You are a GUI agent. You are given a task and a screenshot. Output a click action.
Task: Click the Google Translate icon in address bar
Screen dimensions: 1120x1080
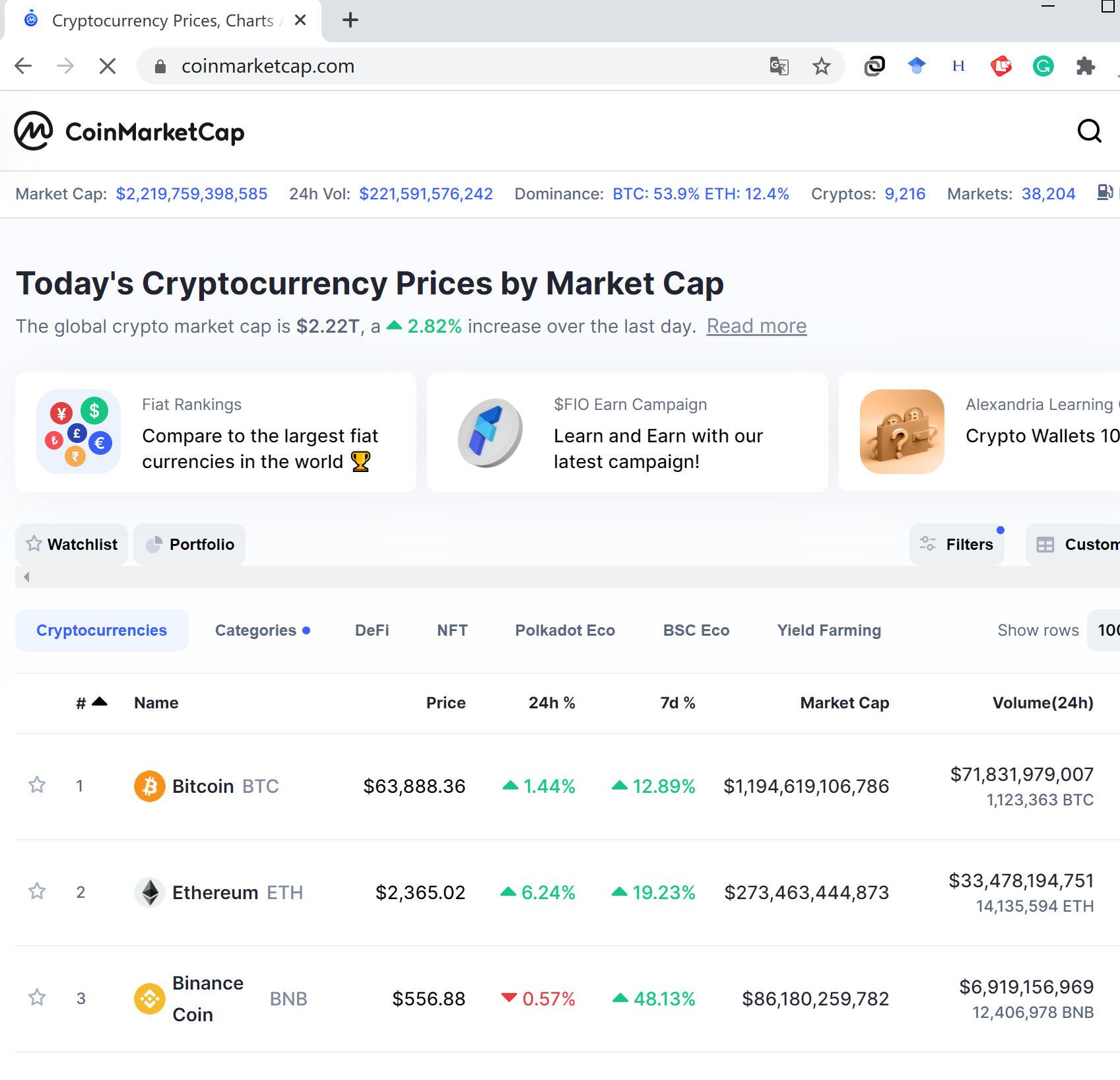point(779,66)
